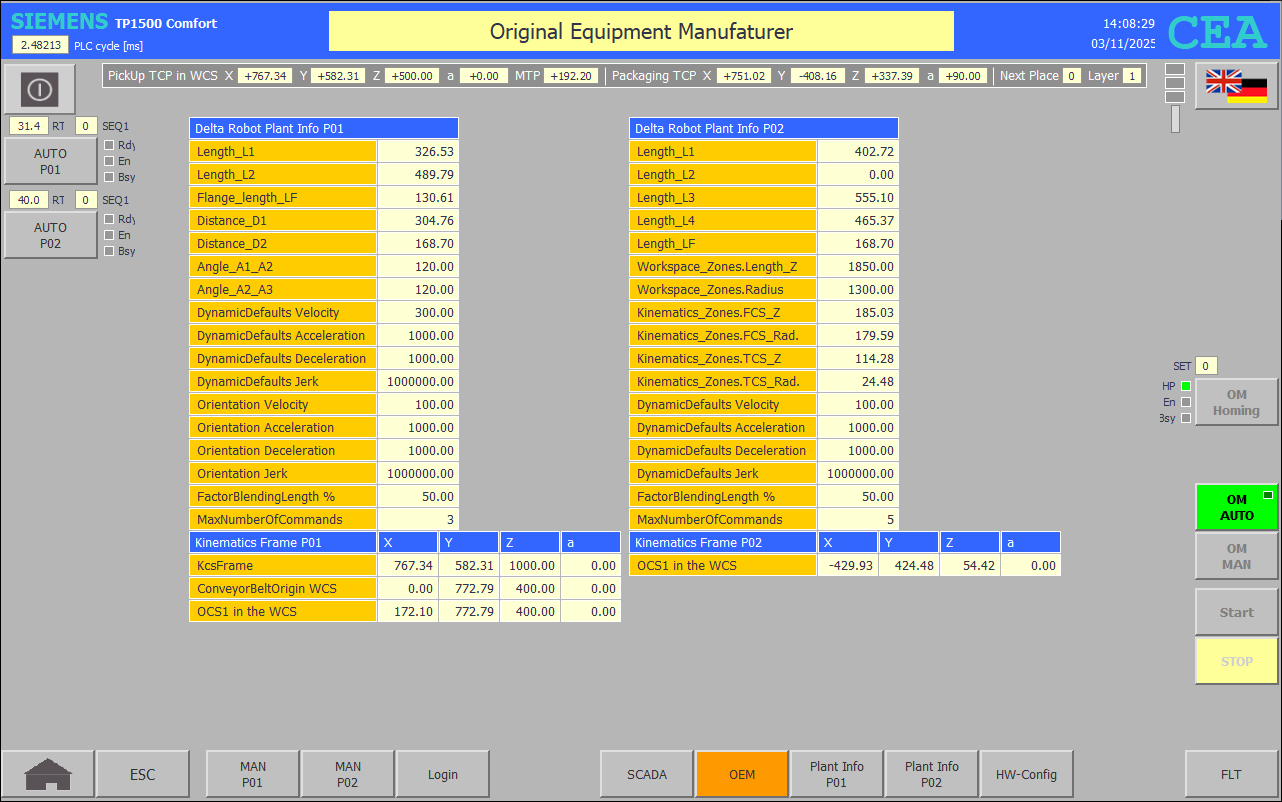The width and height of the screenshot is (1282, 802).
Task: Toggle the Rdy checkbox beside AUTO P01
Action: (109, 145)
